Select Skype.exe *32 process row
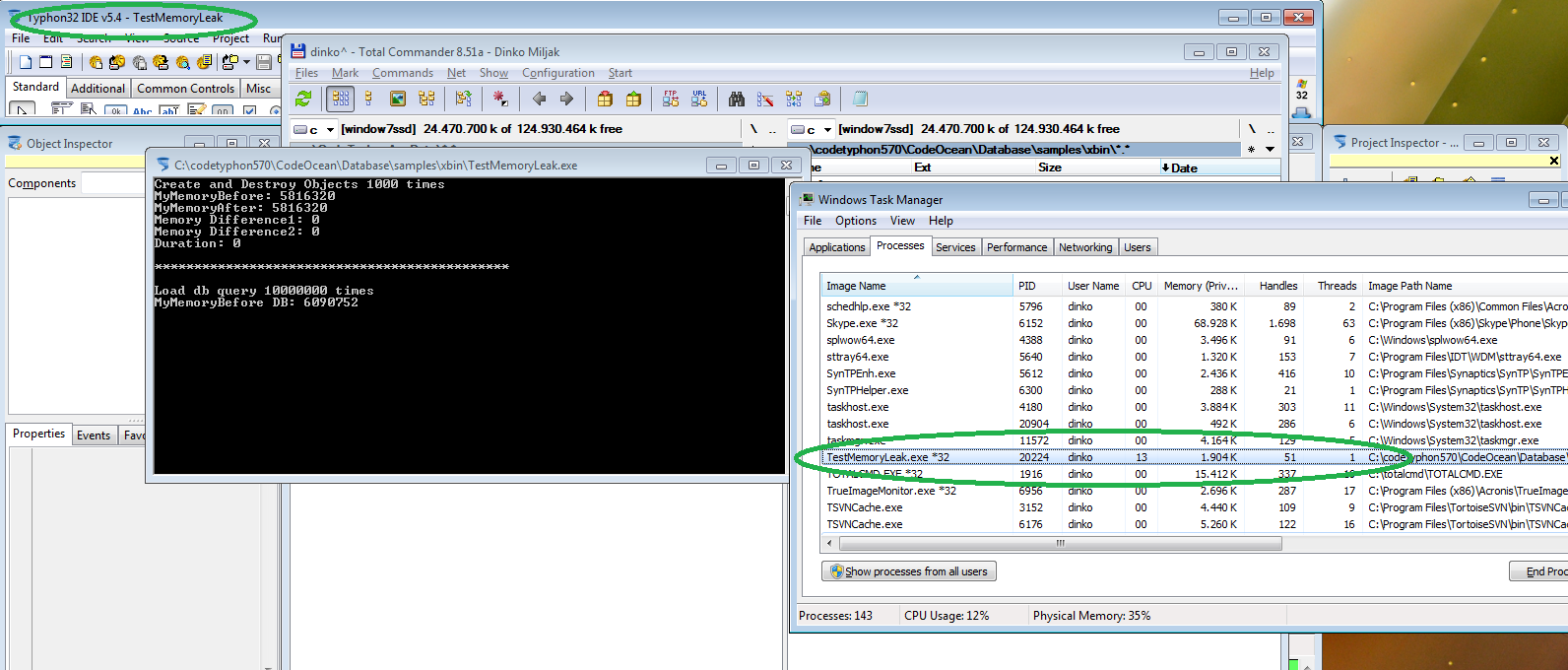Viewport: 1568px width, 670px height. (x=1195, y=323)
